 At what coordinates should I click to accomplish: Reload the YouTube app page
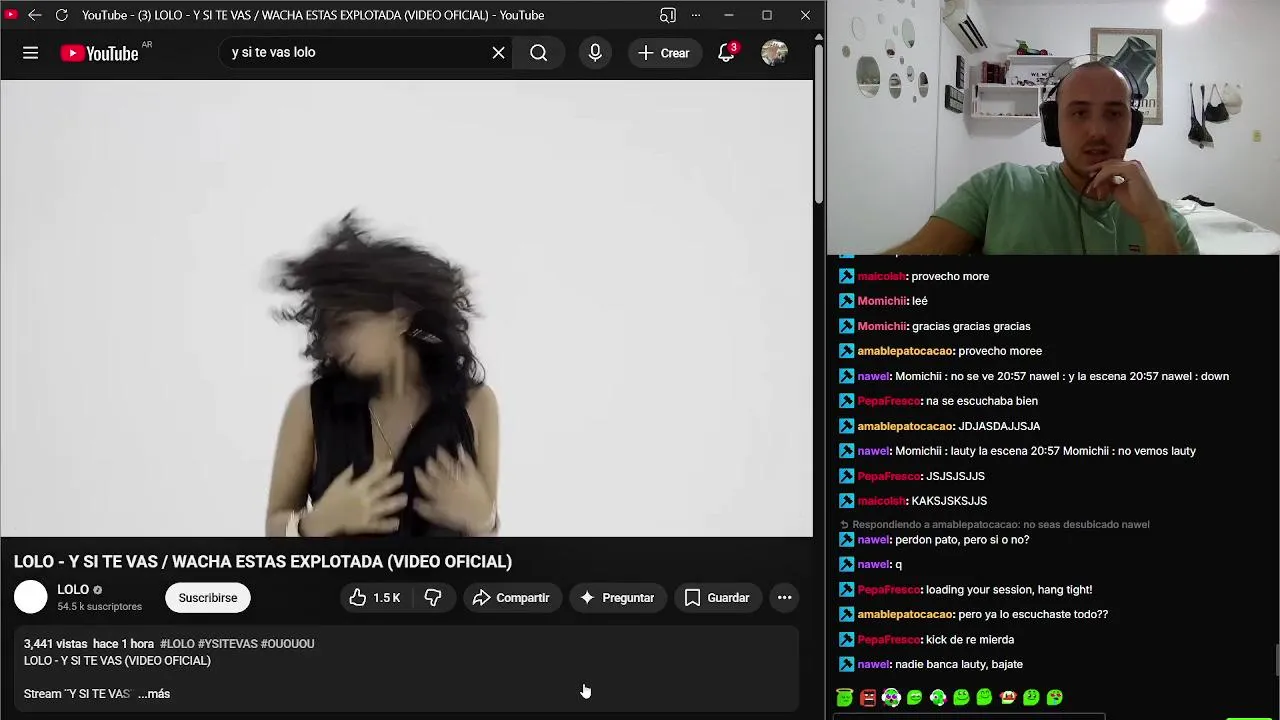61,15
